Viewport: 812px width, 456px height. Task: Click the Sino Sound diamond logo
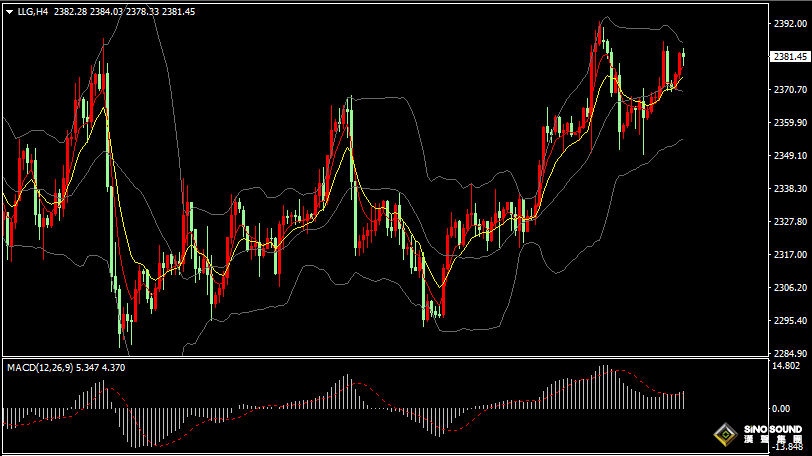click(724, 435)
